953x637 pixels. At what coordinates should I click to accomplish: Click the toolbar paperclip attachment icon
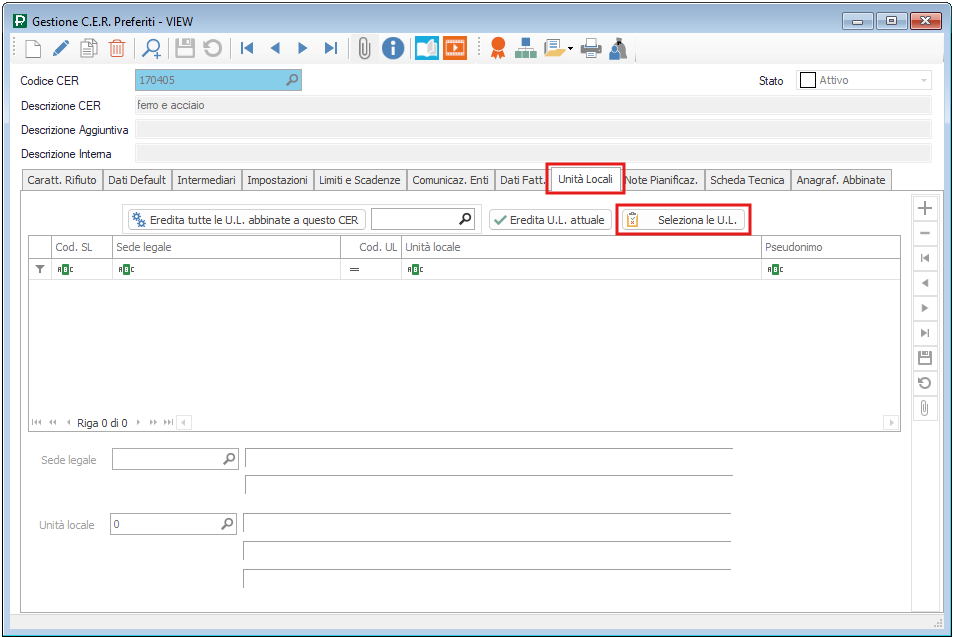click(364, 48)
